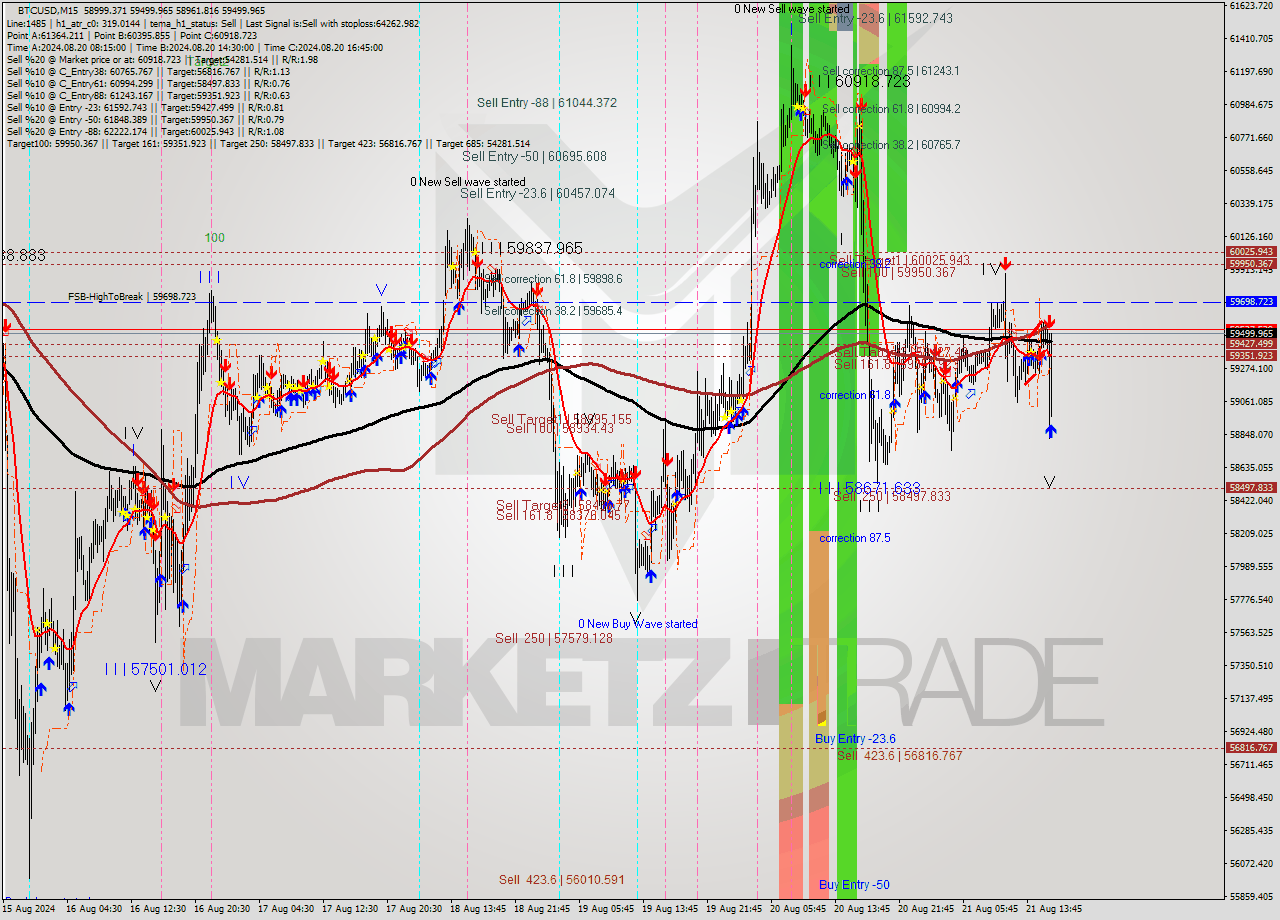1280x920 pixels.
Task: Click the red 59351.923 price tag
Action: 1251,355
